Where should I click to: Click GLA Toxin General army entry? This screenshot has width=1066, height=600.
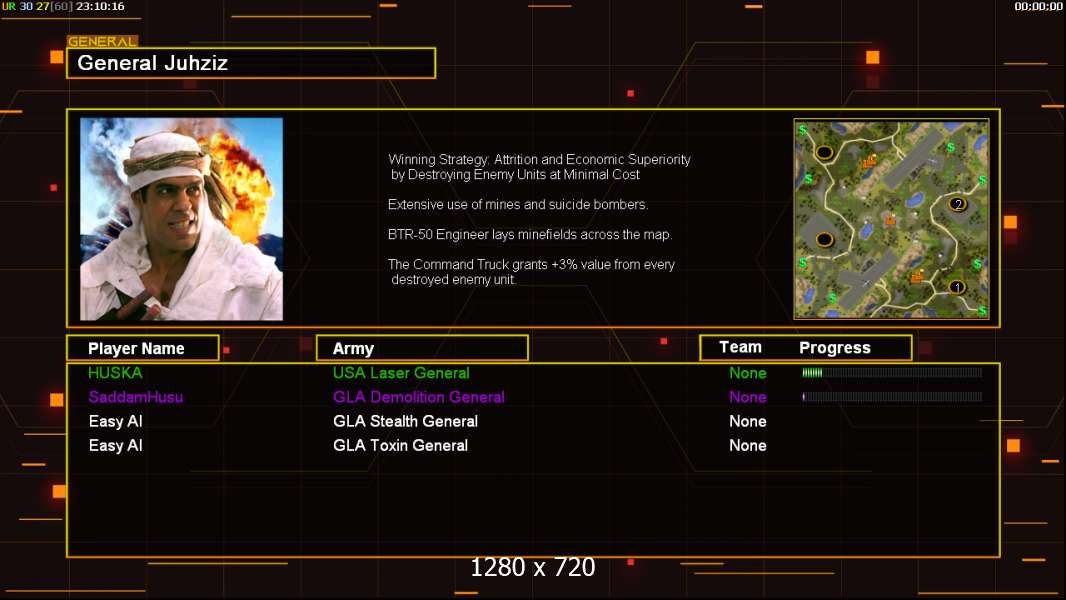(x=400, y=446)
